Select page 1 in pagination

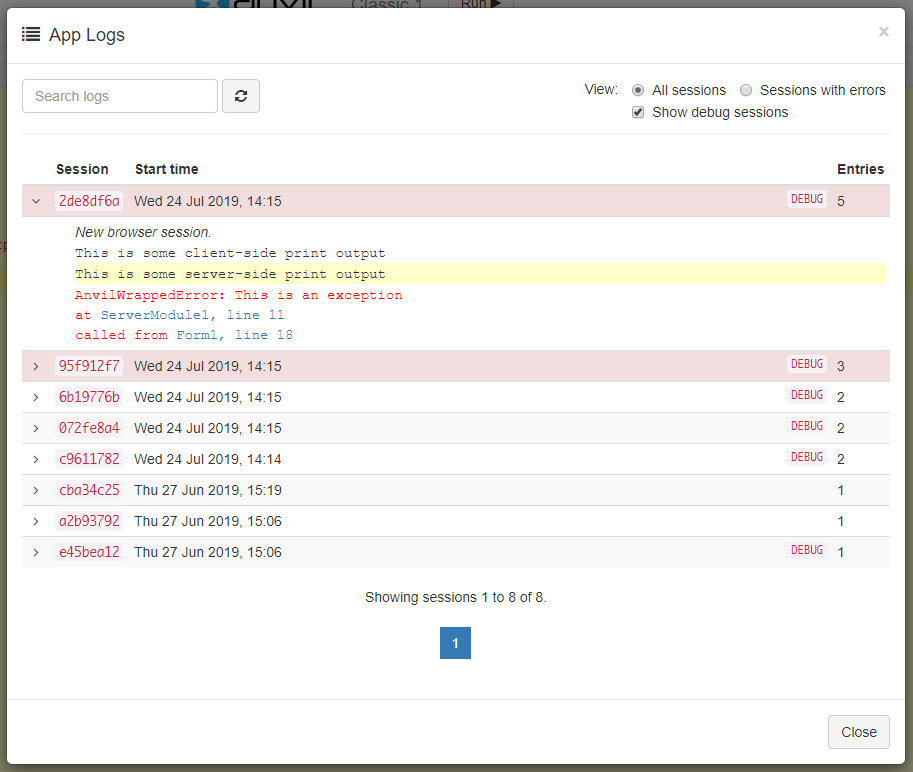tap(455, 643)
